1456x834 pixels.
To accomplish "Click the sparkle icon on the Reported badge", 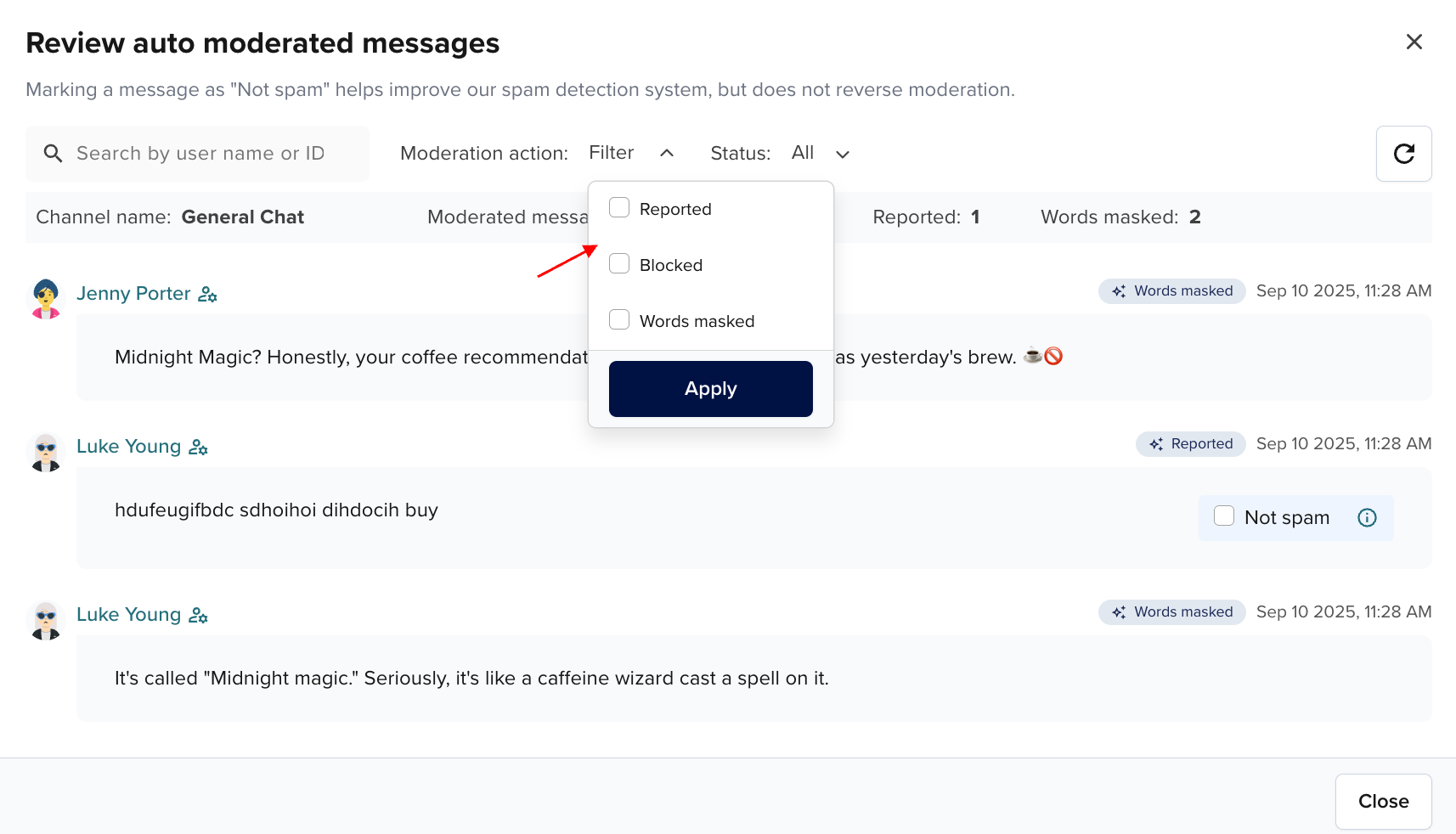I will point(1155,443).
